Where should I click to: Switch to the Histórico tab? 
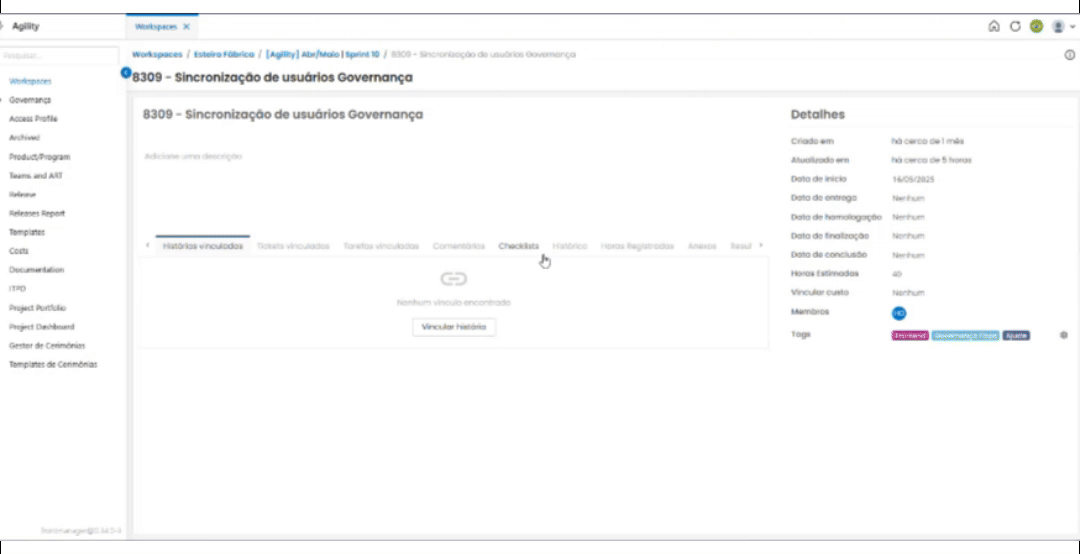570,246
